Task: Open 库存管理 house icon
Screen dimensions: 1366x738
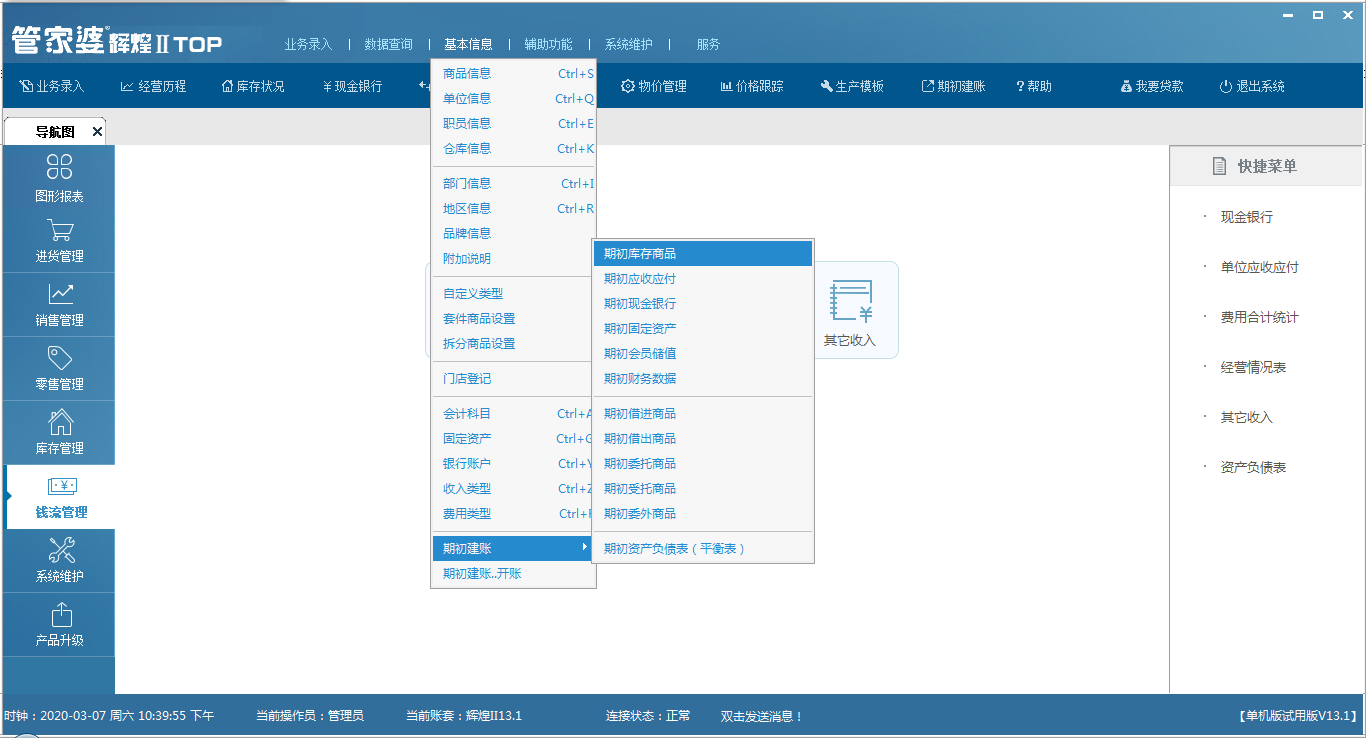Action: click(60, 423)
